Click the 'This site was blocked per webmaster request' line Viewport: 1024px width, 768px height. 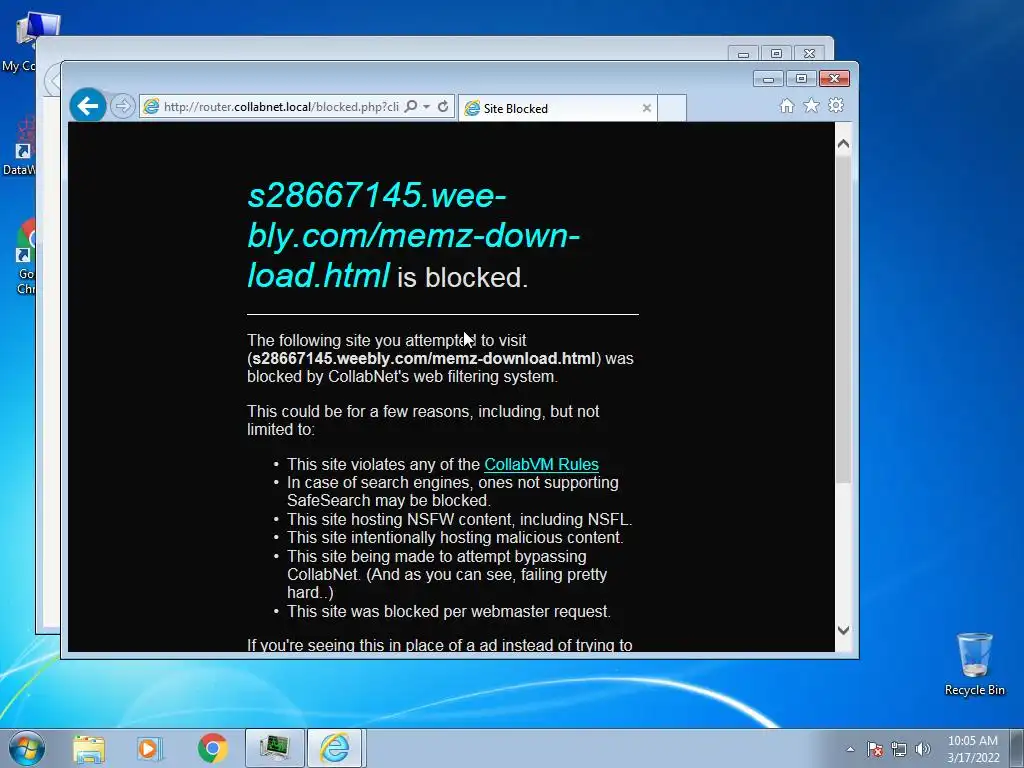click(x=449, y=611)
